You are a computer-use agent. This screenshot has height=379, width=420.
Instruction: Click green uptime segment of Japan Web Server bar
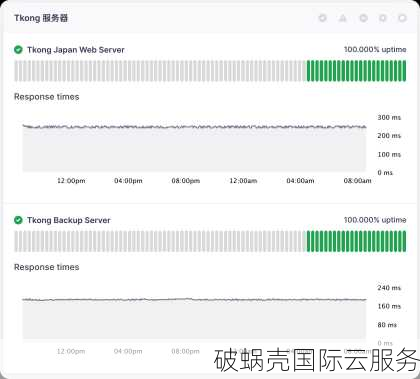tap(356, 71)
